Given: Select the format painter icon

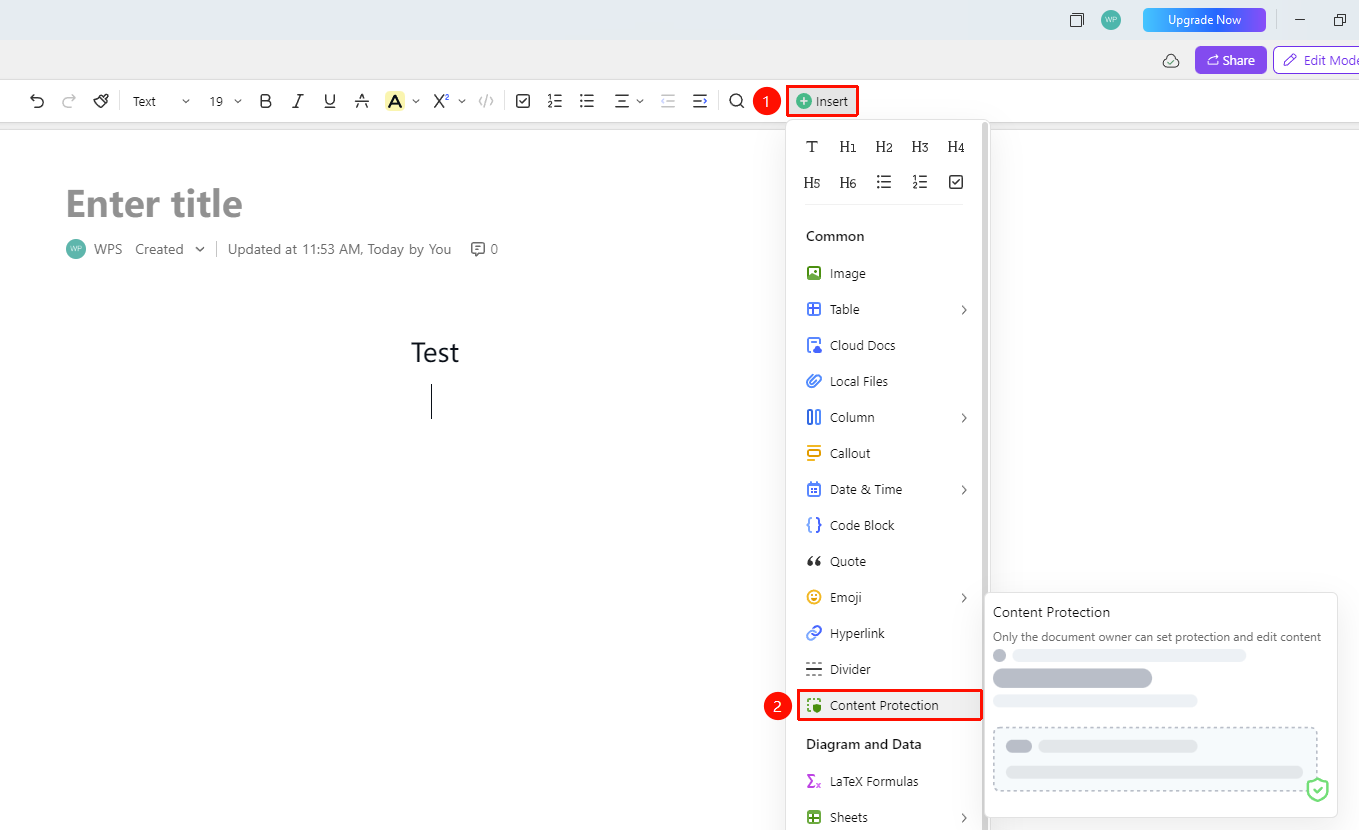Looking at the screenshot, I should [x=101, y=101].
